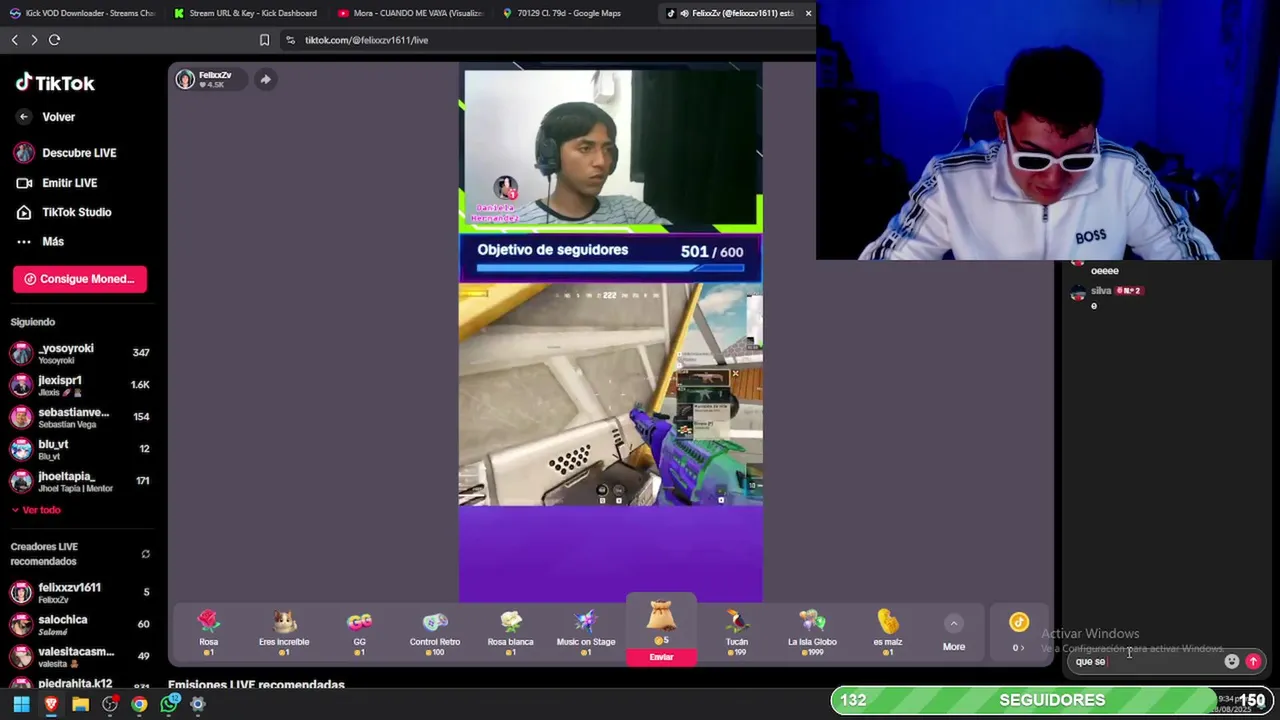Viewport: 1280px width, 720px height.
Task: Click the Volver back arrow
Action: (24, 117)
